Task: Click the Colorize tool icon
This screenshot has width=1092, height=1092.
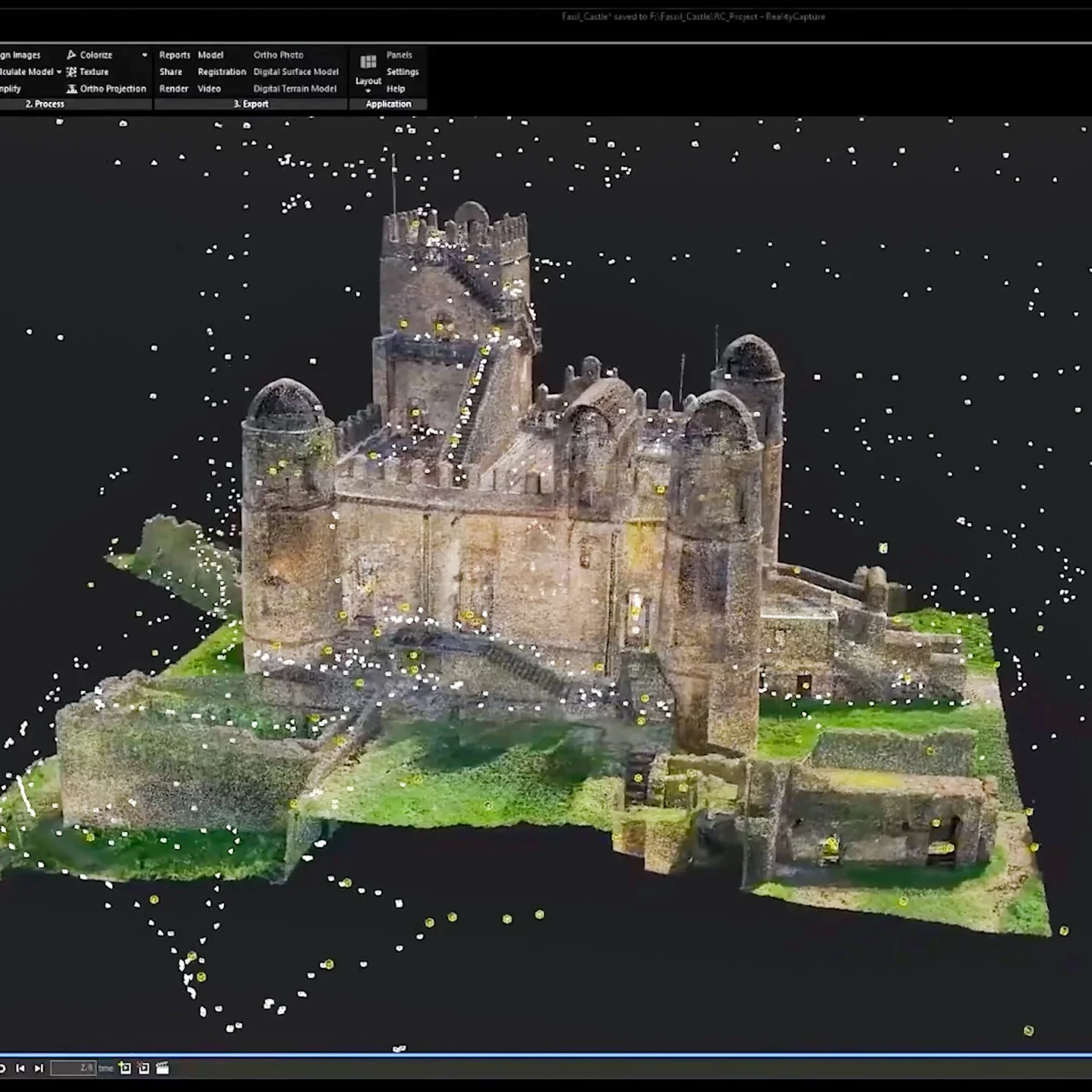Action: (x=71, y=55)
